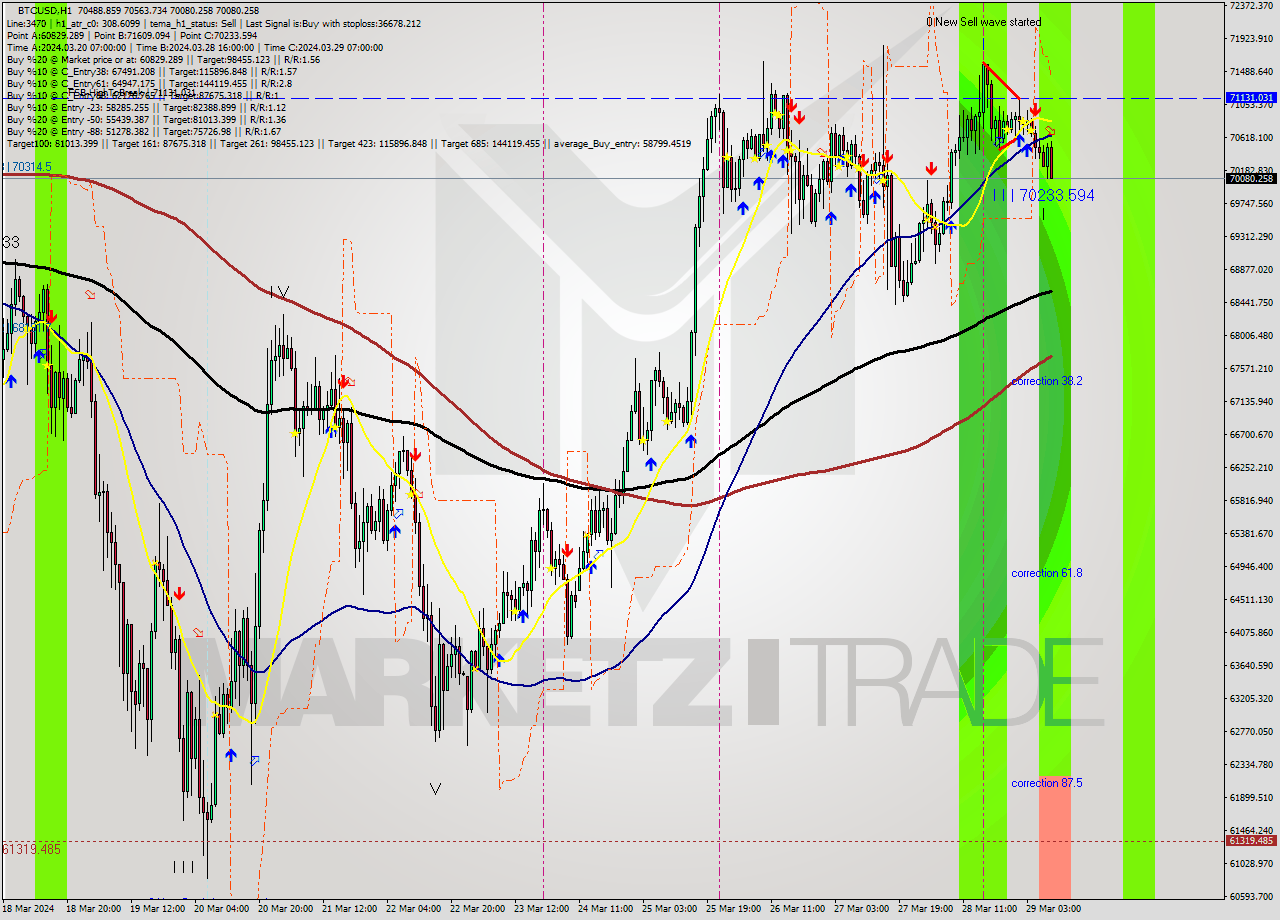1280x920 pixels.
Task: Click the '22 Mar 20:00' time axis label
Action: coord(478,909)
